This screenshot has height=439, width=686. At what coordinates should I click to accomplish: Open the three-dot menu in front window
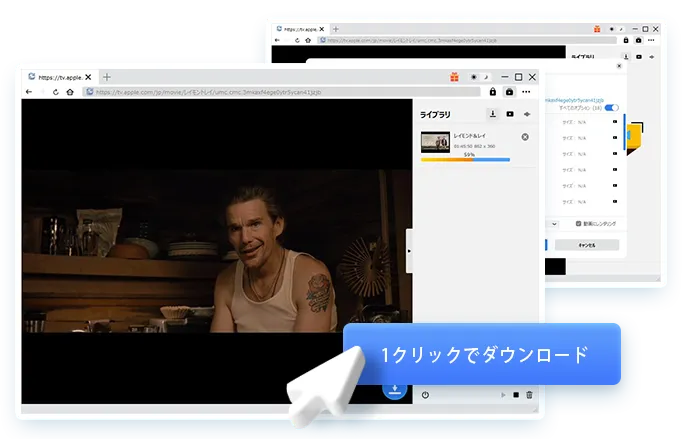tap(526, 92)
